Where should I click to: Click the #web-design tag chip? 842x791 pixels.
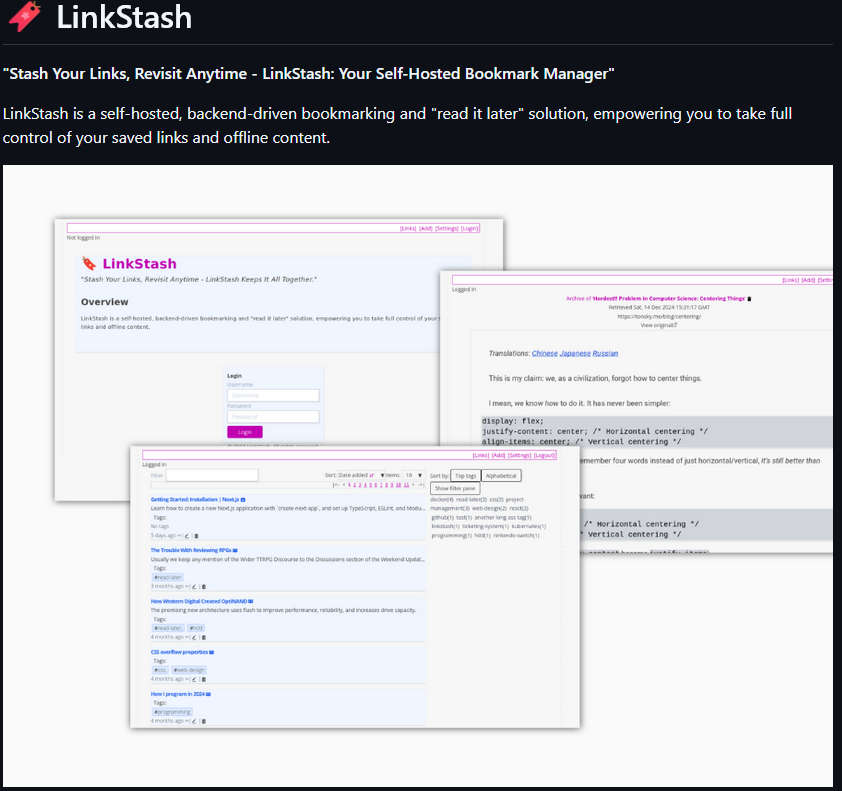(189, 670)
